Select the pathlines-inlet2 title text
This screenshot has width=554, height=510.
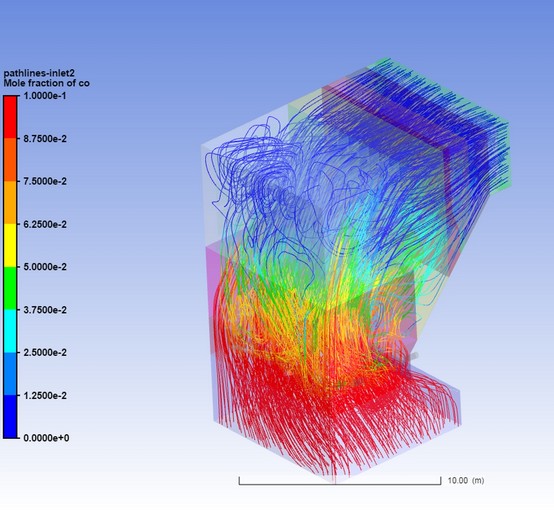(x=39, y=74)
